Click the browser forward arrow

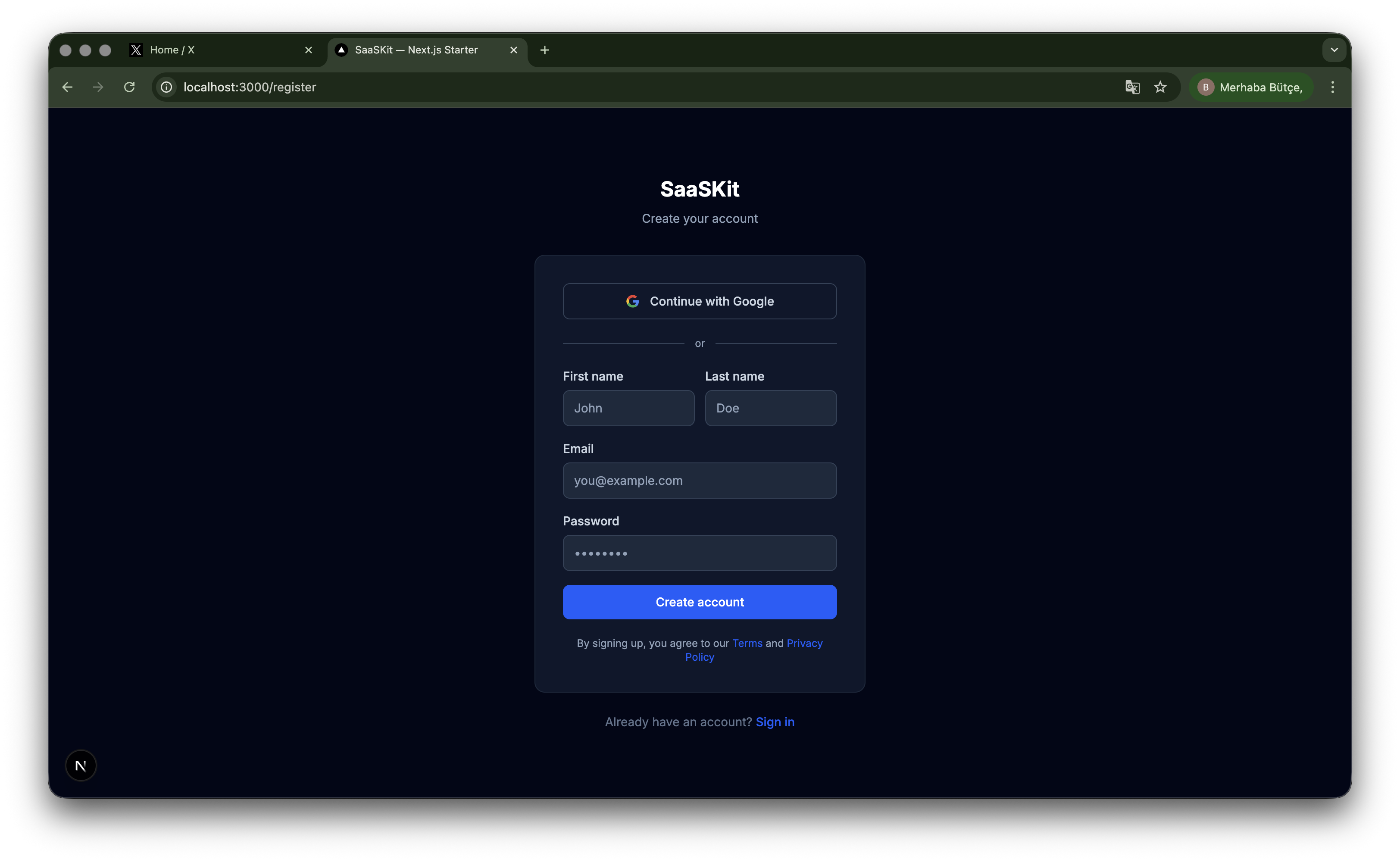click(x=98, y=87)
